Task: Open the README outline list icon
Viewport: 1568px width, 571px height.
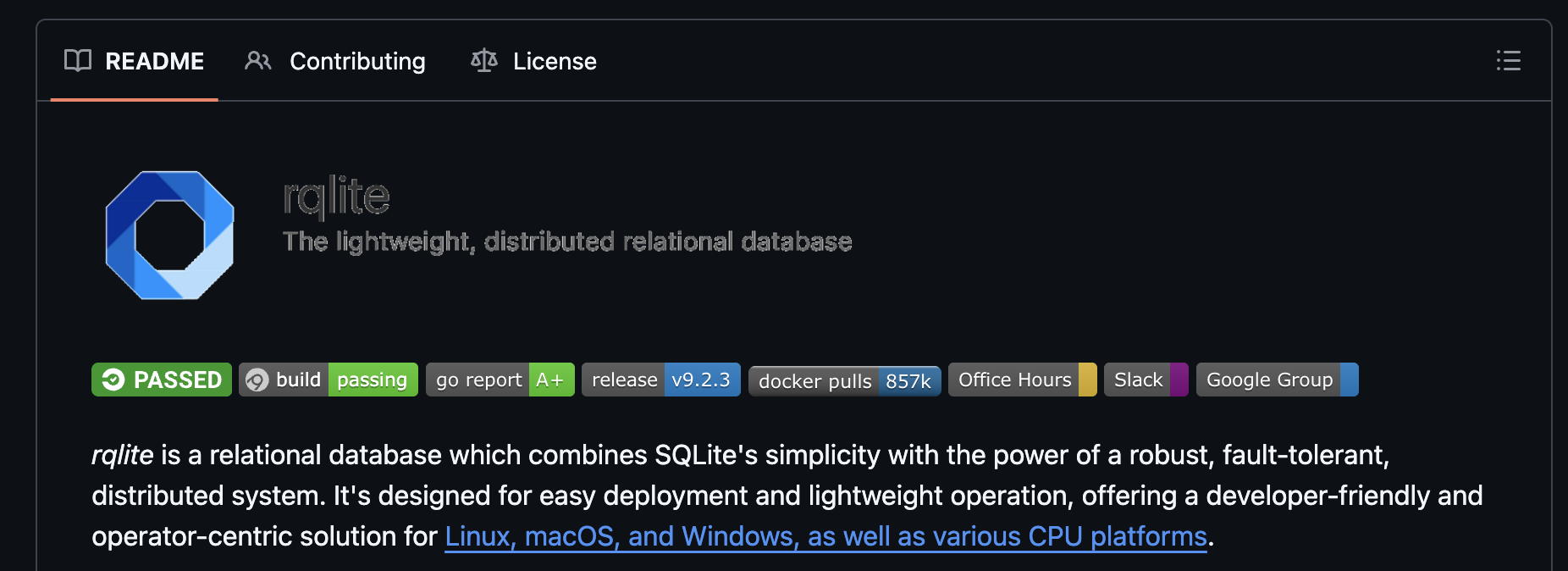Action: click(1508, 61)
